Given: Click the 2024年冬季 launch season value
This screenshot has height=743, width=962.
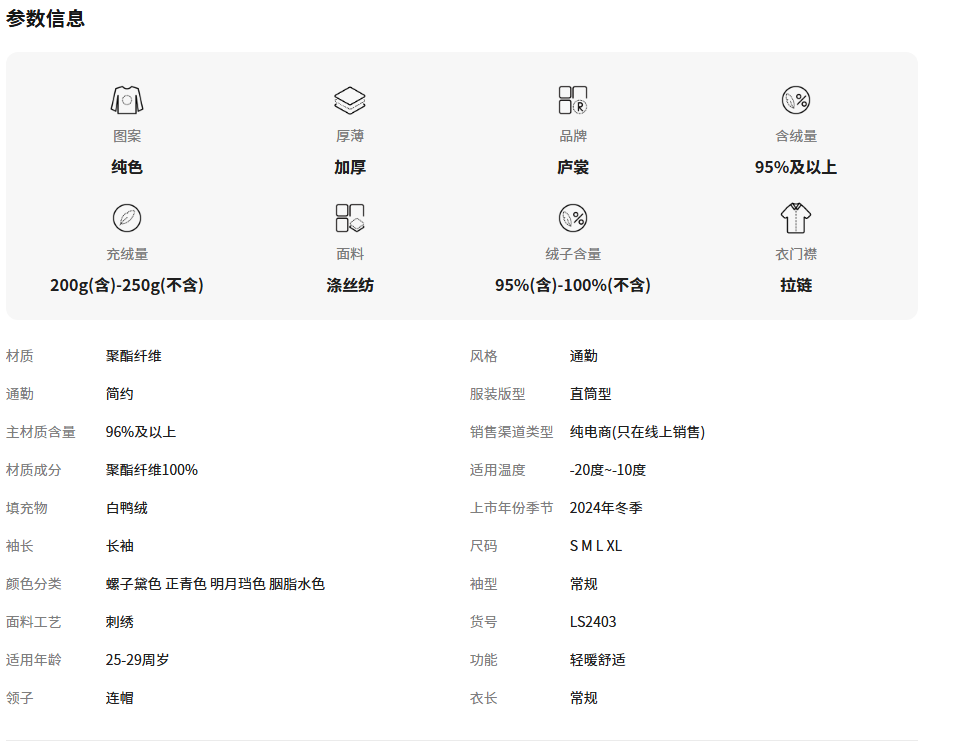Looking at the screenshot, I should [606, 508].
